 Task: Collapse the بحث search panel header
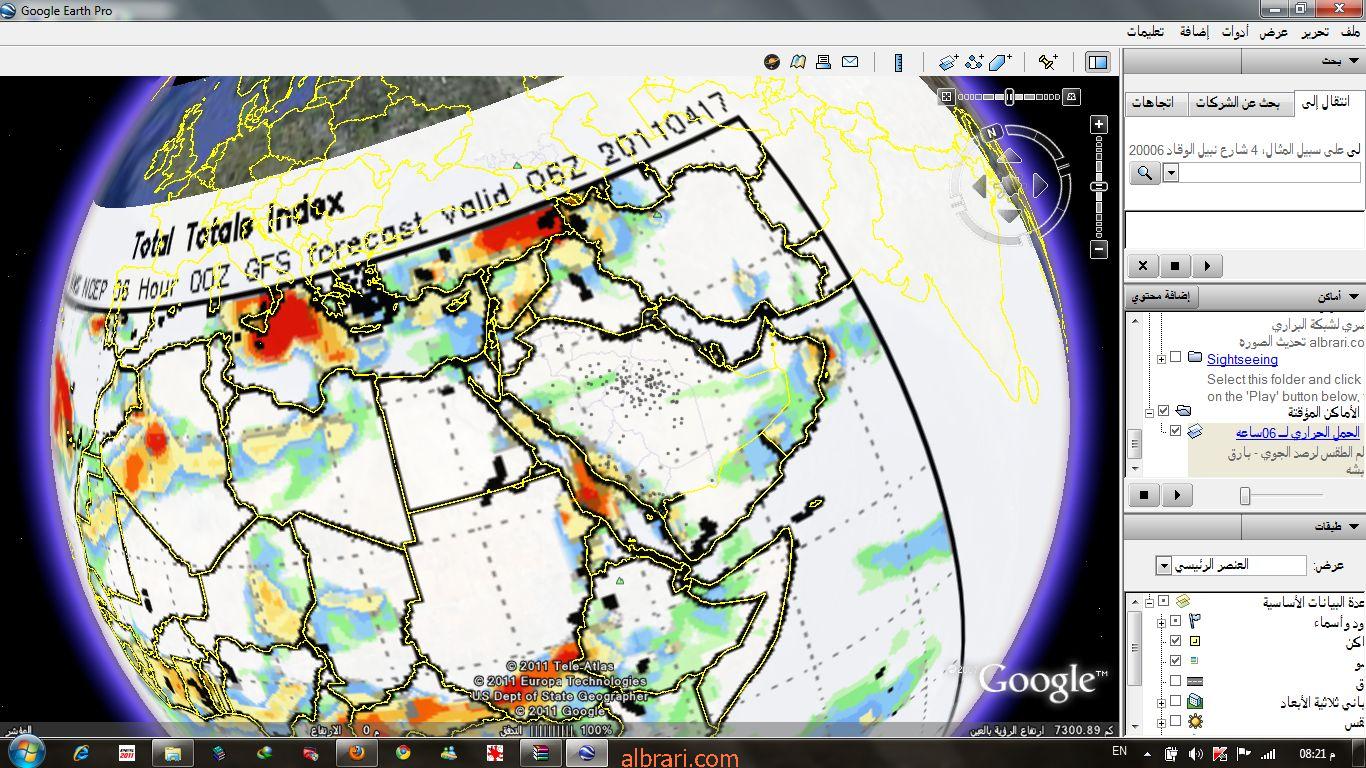click(1354, 61)
